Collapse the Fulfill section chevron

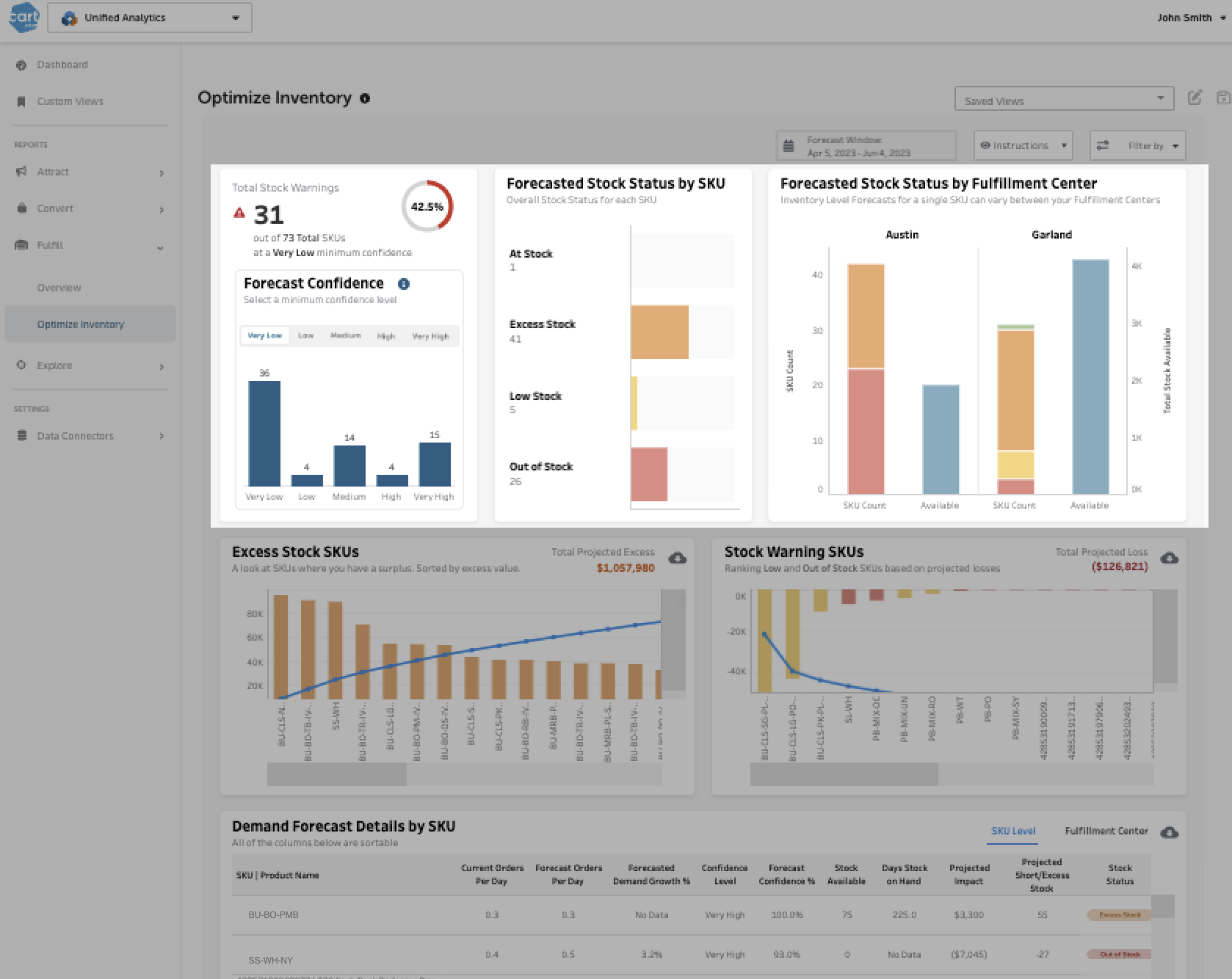(x=160, y=248)
